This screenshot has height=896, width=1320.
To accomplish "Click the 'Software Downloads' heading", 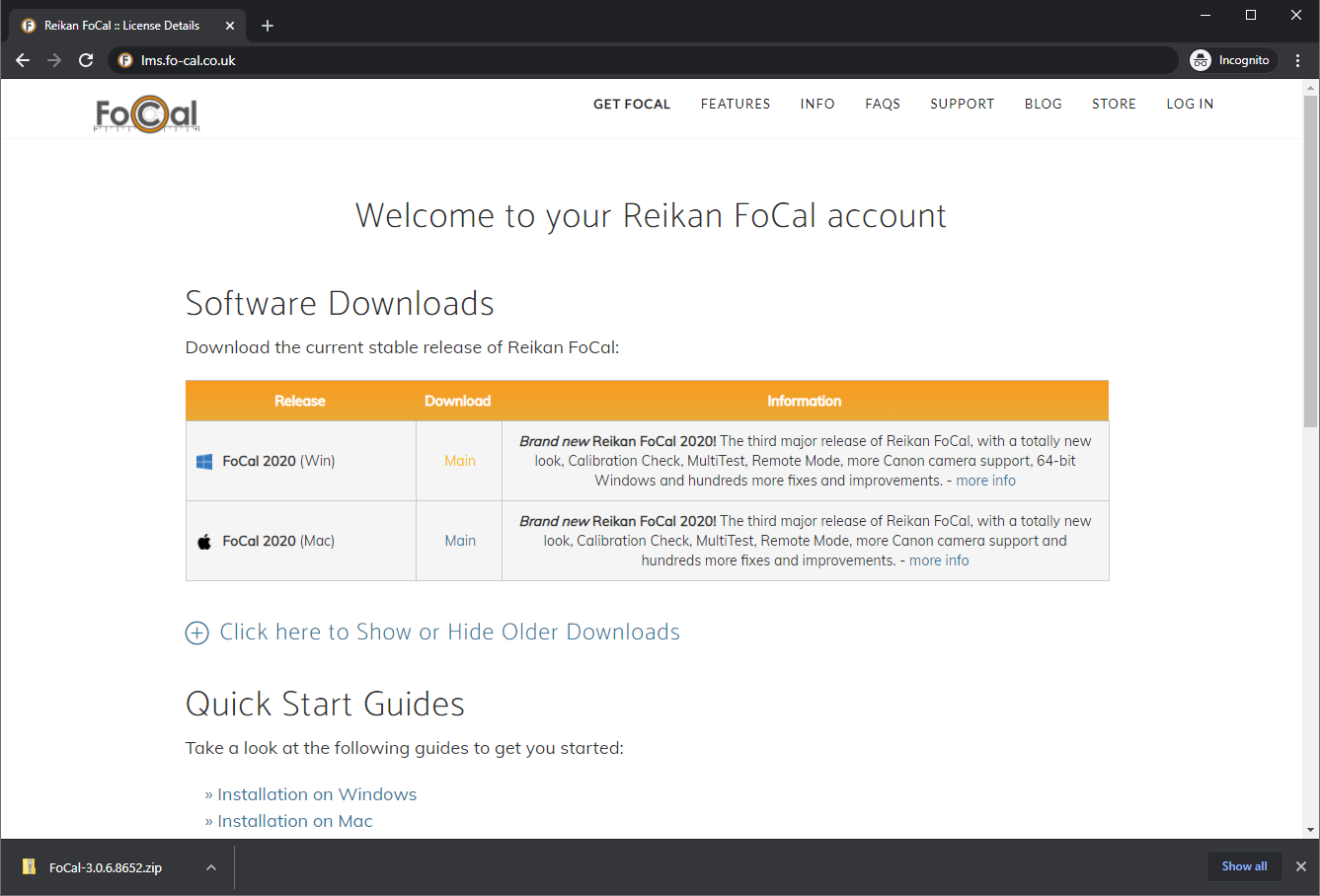I will (x=340, y=303).
